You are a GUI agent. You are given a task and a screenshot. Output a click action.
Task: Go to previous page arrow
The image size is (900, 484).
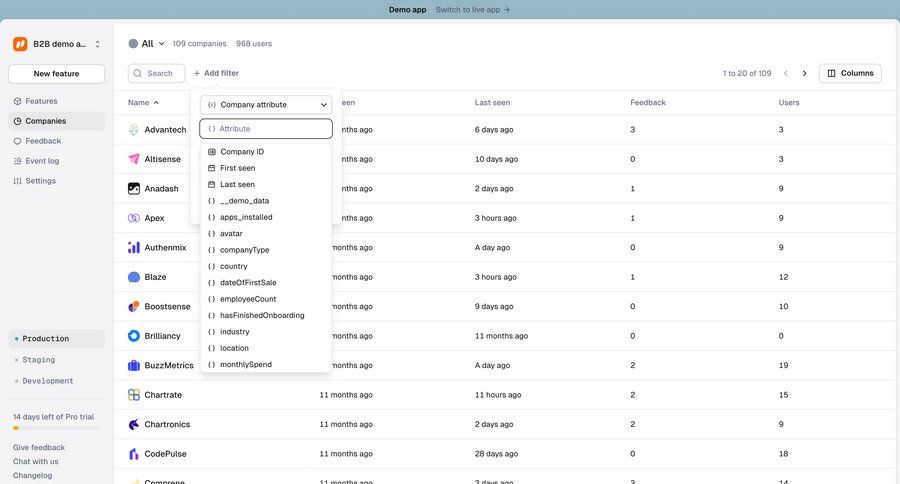(786, 73)
